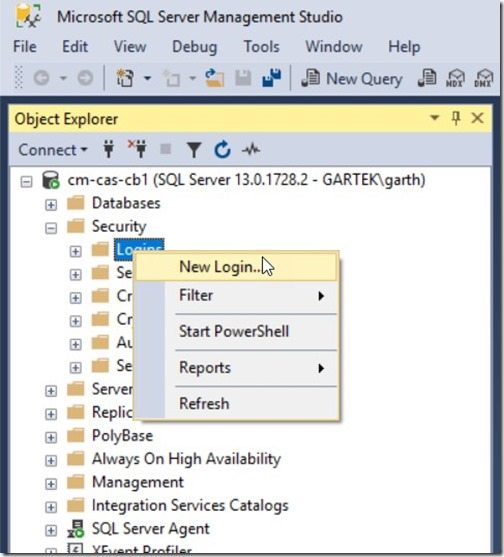Collapse the cm-cas-cb1 server node

(26, 182)
